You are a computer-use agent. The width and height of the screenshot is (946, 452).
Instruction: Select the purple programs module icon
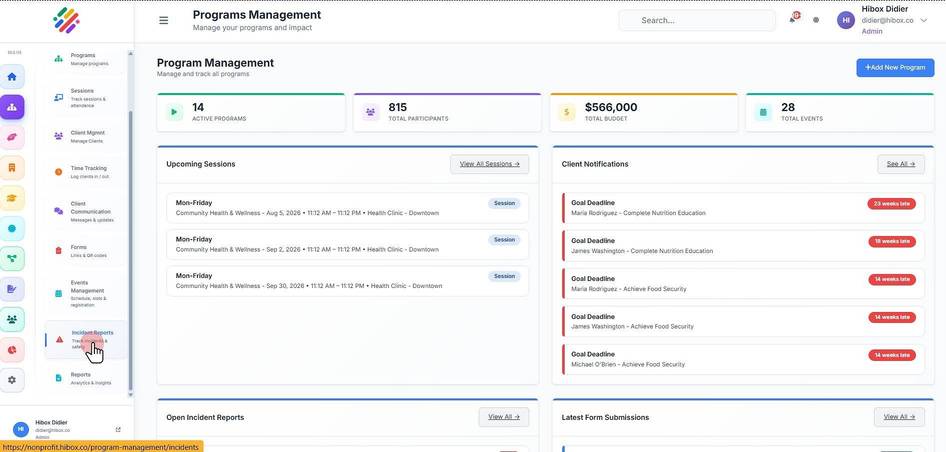coord(12,107)
